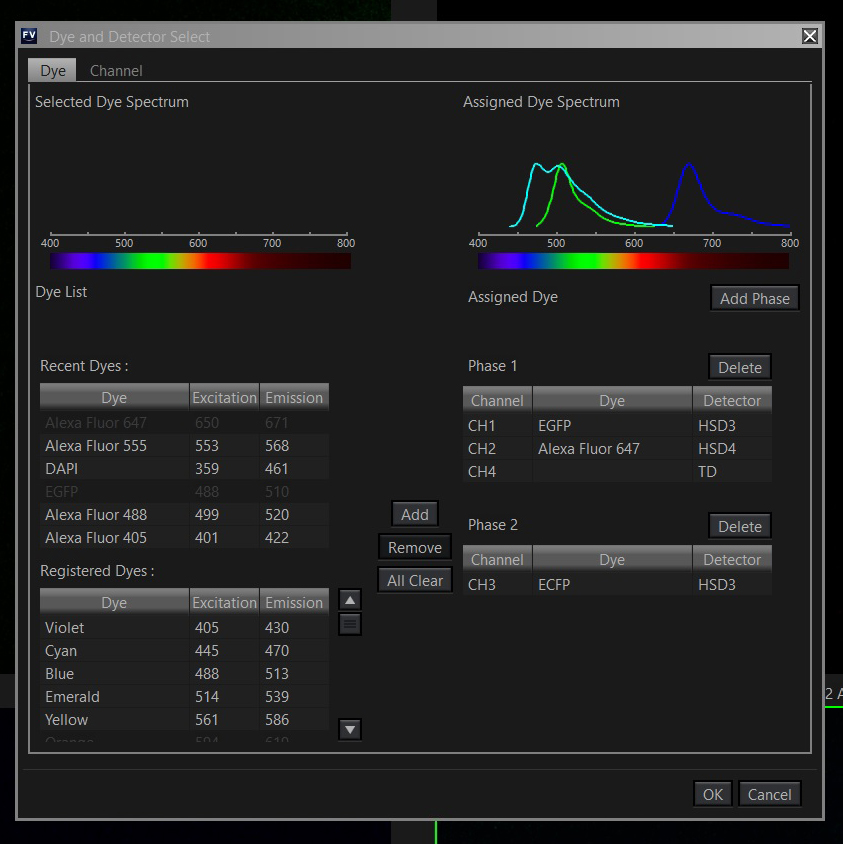Close the Dye and Detector Select dialog
843x844 pixels.
[810, 36]
